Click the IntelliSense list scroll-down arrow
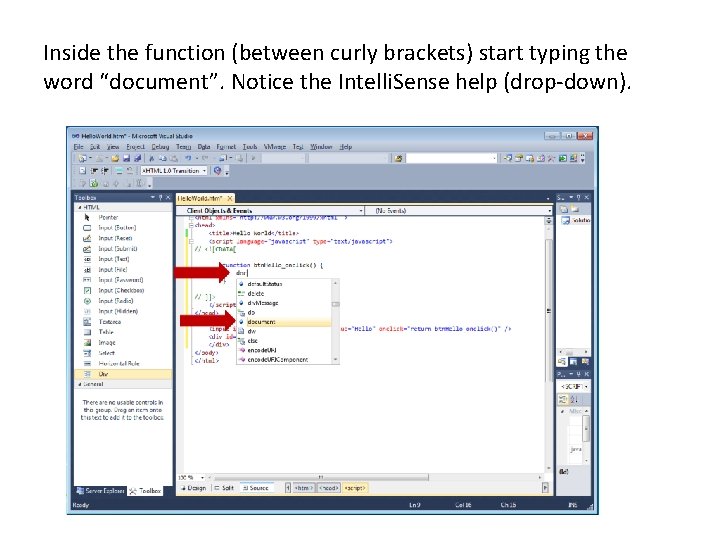 (336, 360)
